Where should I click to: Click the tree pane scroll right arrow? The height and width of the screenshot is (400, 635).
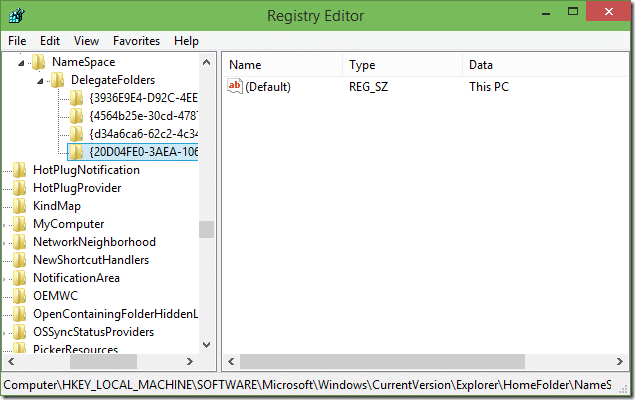190,362
